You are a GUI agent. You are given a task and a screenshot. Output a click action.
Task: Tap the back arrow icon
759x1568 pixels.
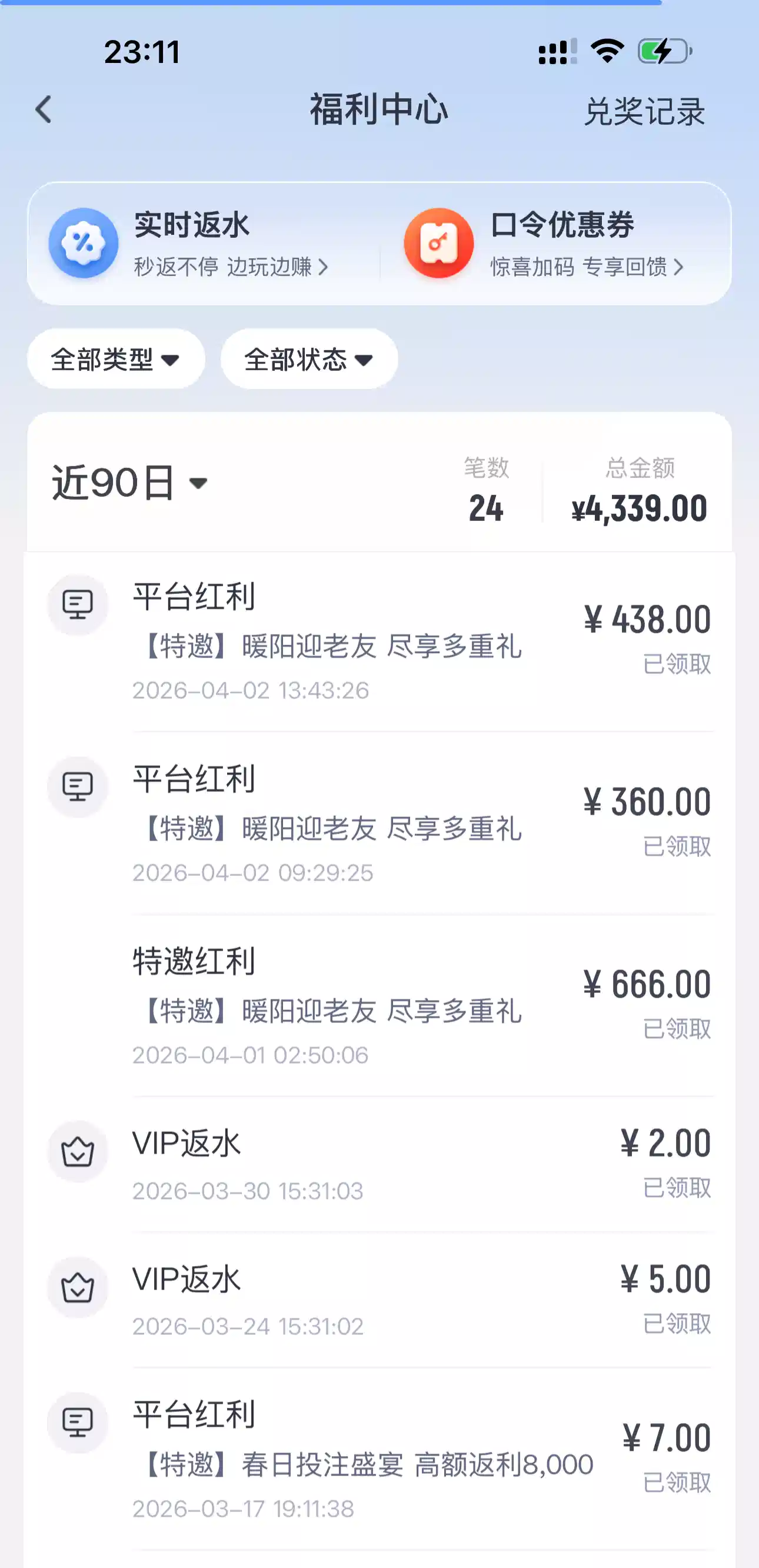(x=44, y=109)
